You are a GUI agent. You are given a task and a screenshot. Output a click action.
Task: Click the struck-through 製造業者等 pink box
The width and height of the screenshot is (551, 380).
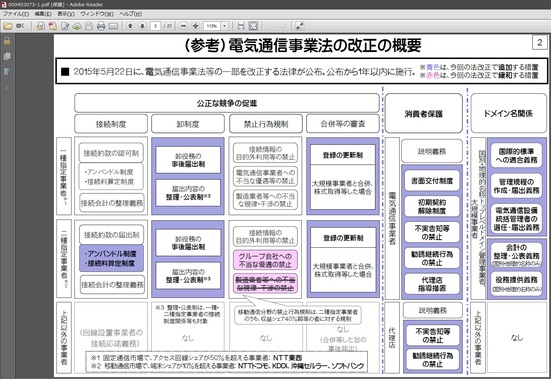[265, 284]
